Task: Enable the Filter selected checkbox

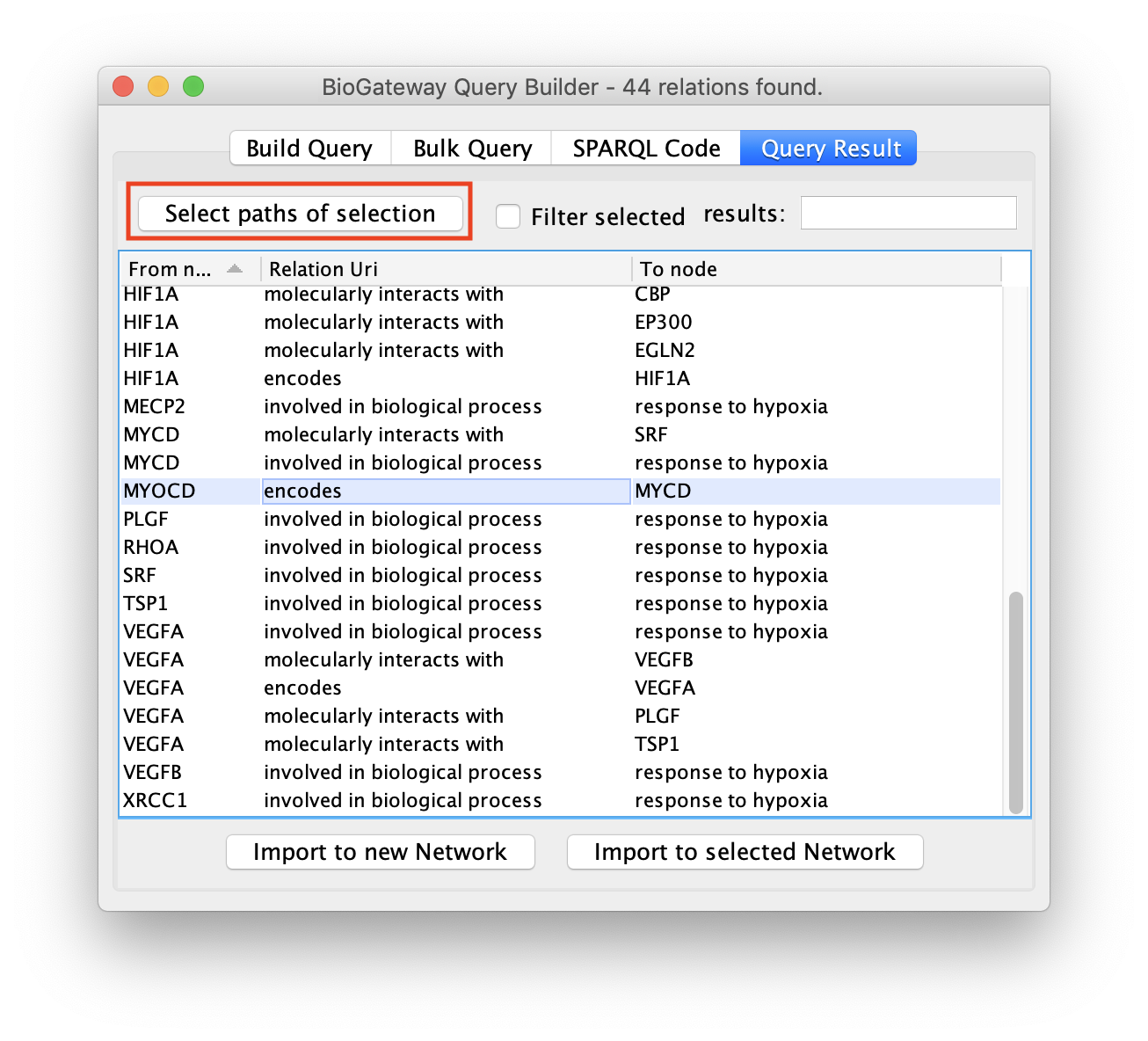Action: point(508,216)
